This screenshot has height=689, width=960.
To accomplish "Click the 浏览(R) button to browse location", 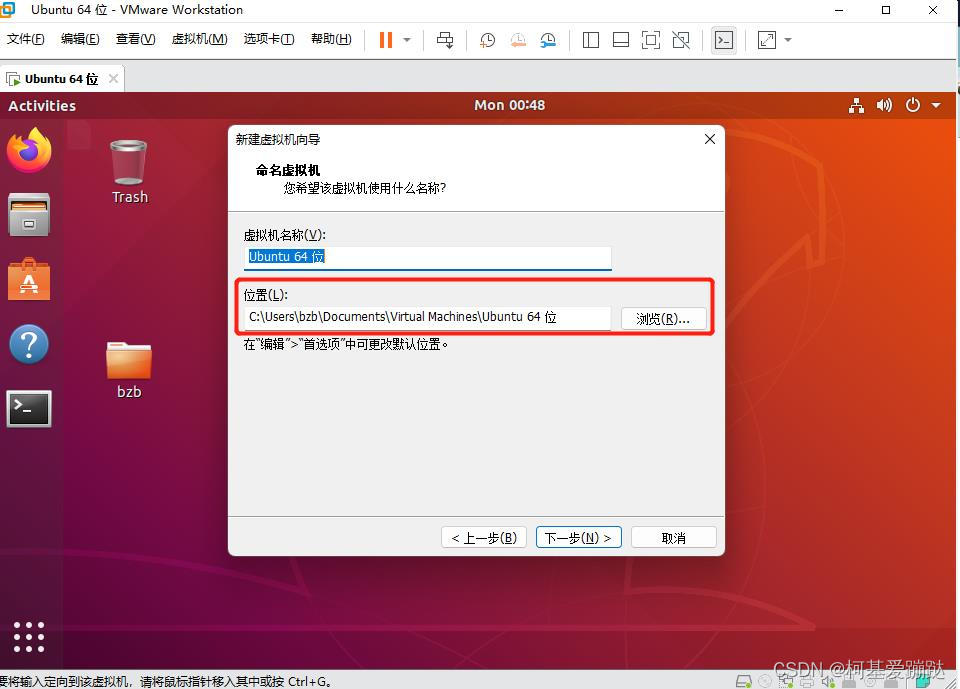I will click(x=664, y=317).
